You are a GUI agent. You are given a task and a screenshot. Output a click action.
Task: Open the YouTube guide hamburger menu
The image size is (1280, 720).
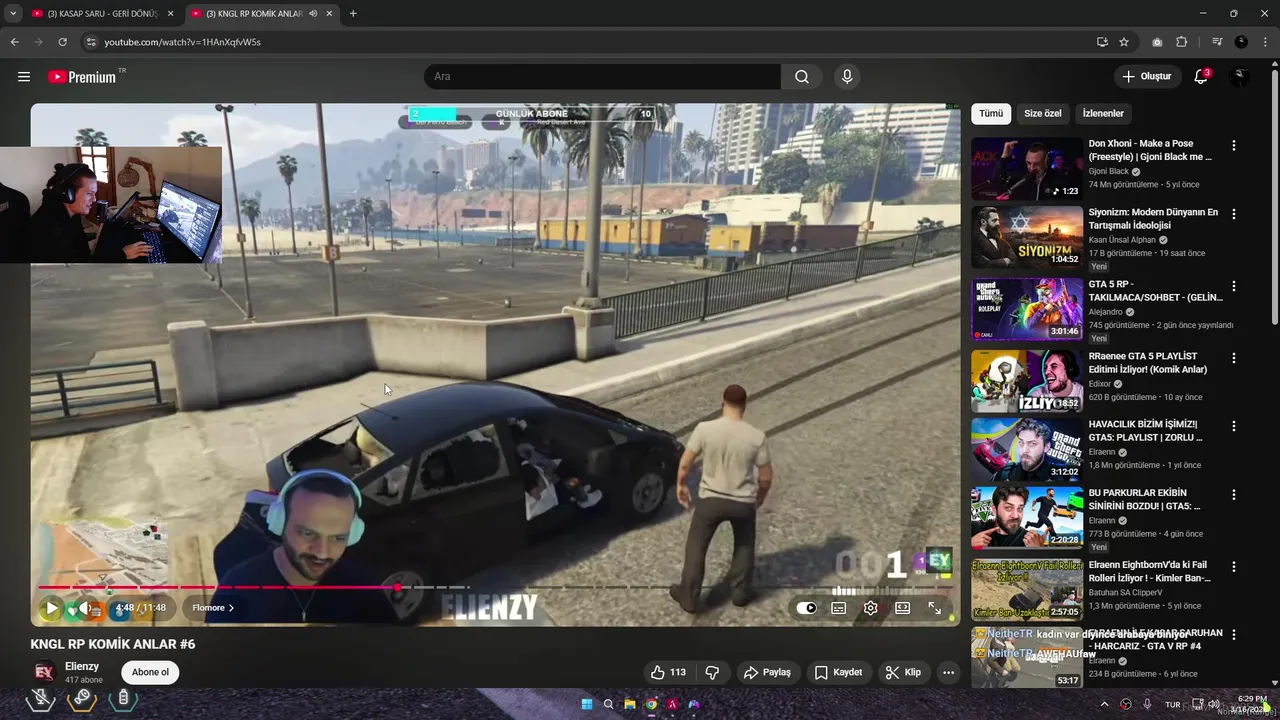24,77
